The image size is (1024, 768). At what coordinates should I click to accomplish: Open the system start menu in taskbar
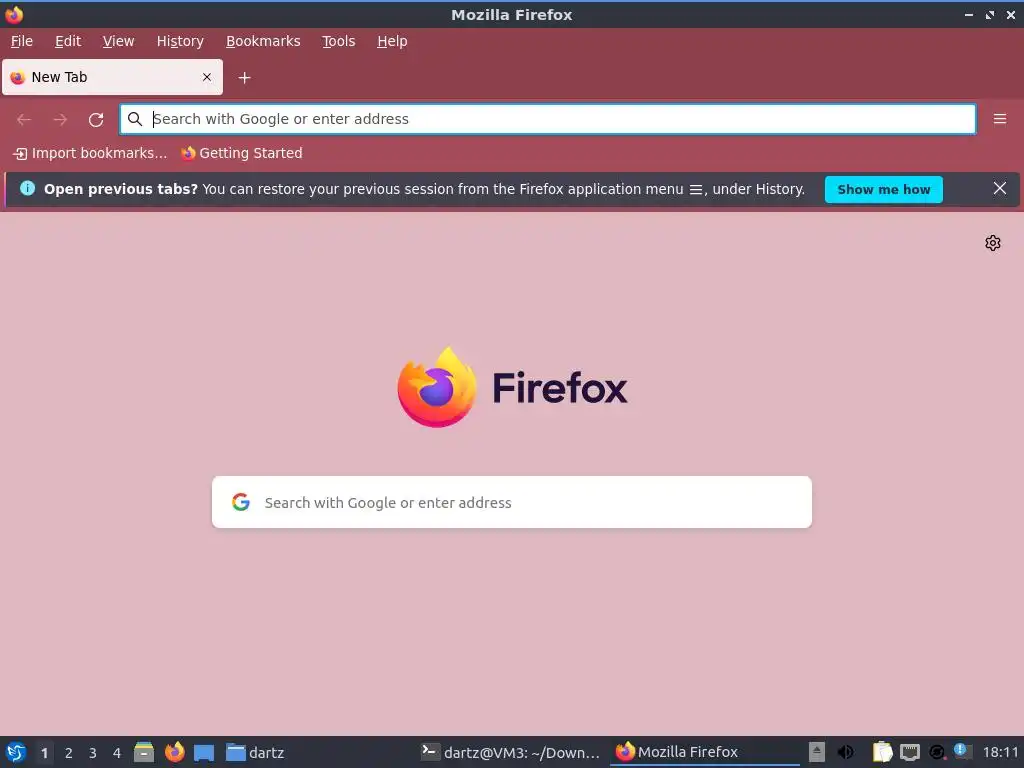[x=15, y=752]
